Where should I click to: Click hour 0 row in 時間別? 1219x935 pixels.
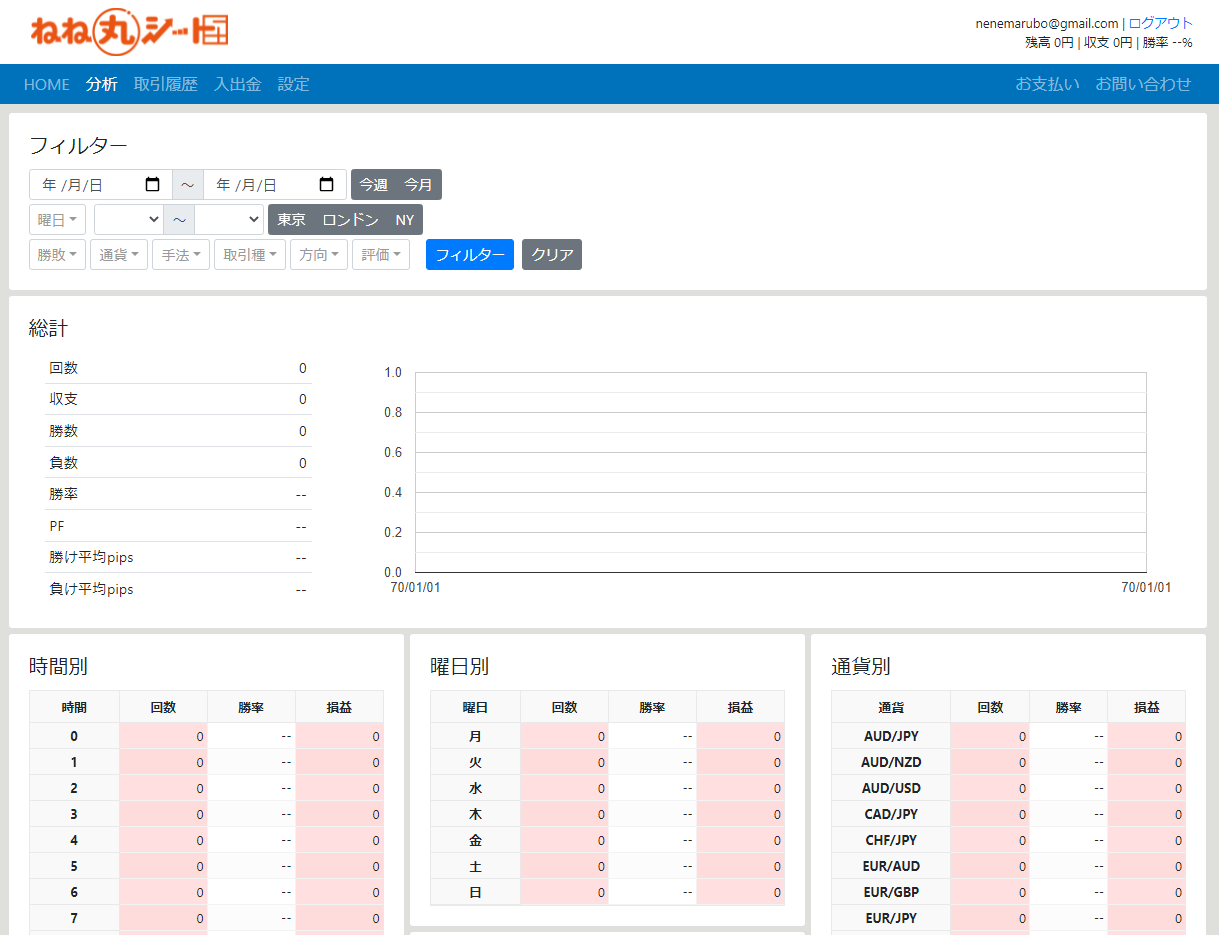pos(206,736)
